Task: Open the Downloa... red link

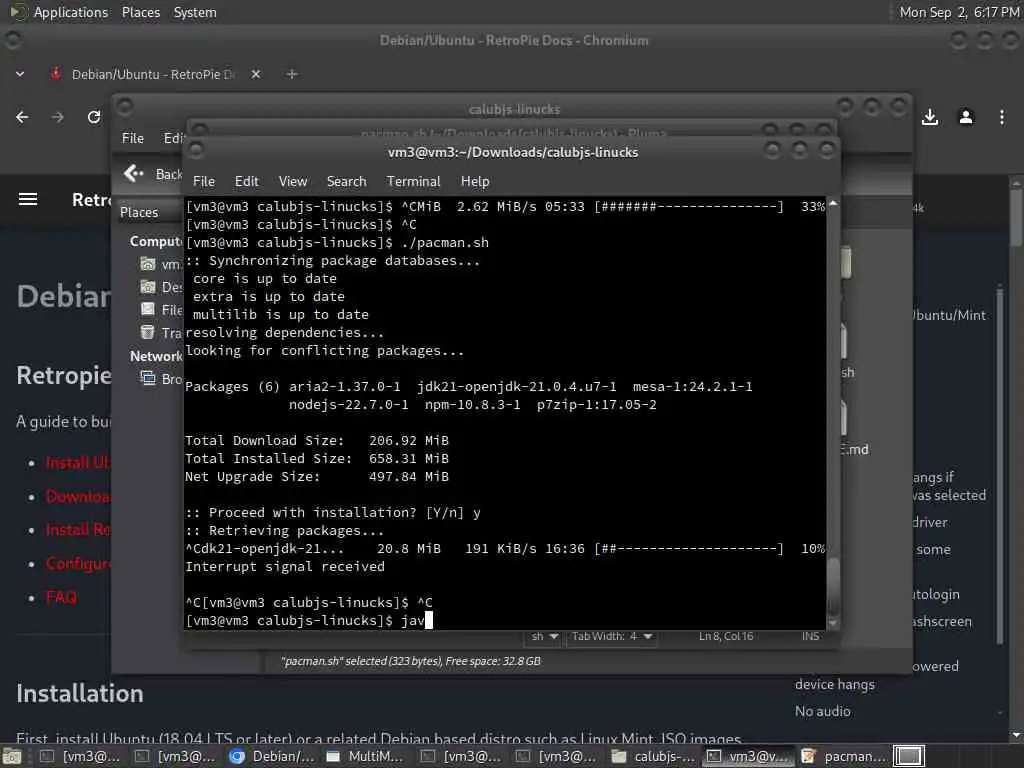Action: coord(78,496)
